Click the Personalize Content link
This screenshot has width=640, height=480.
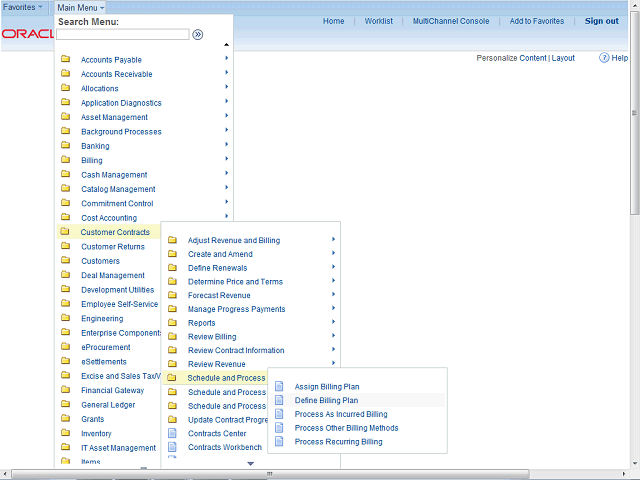[511, 58]
